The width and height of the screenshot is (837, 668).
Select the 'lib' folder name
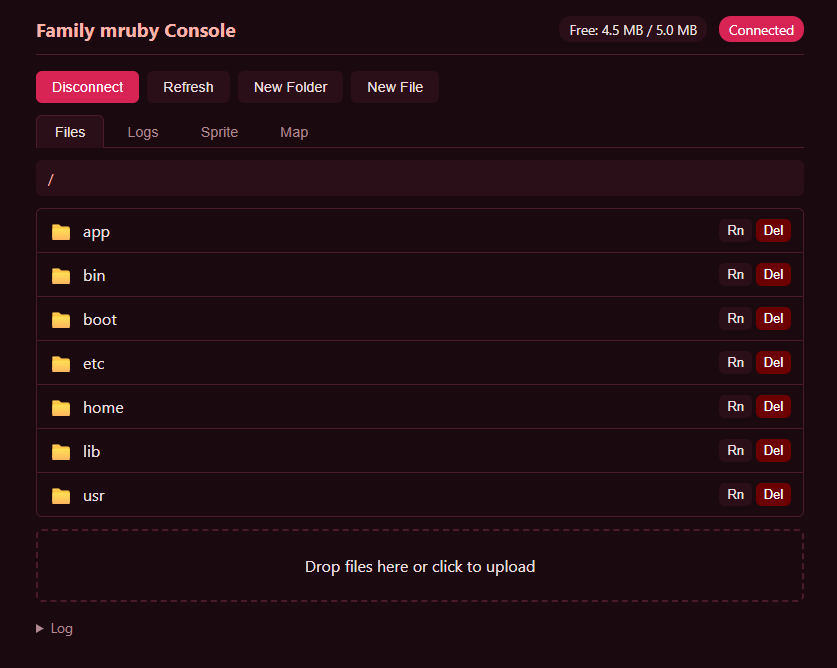pos(91,452)
